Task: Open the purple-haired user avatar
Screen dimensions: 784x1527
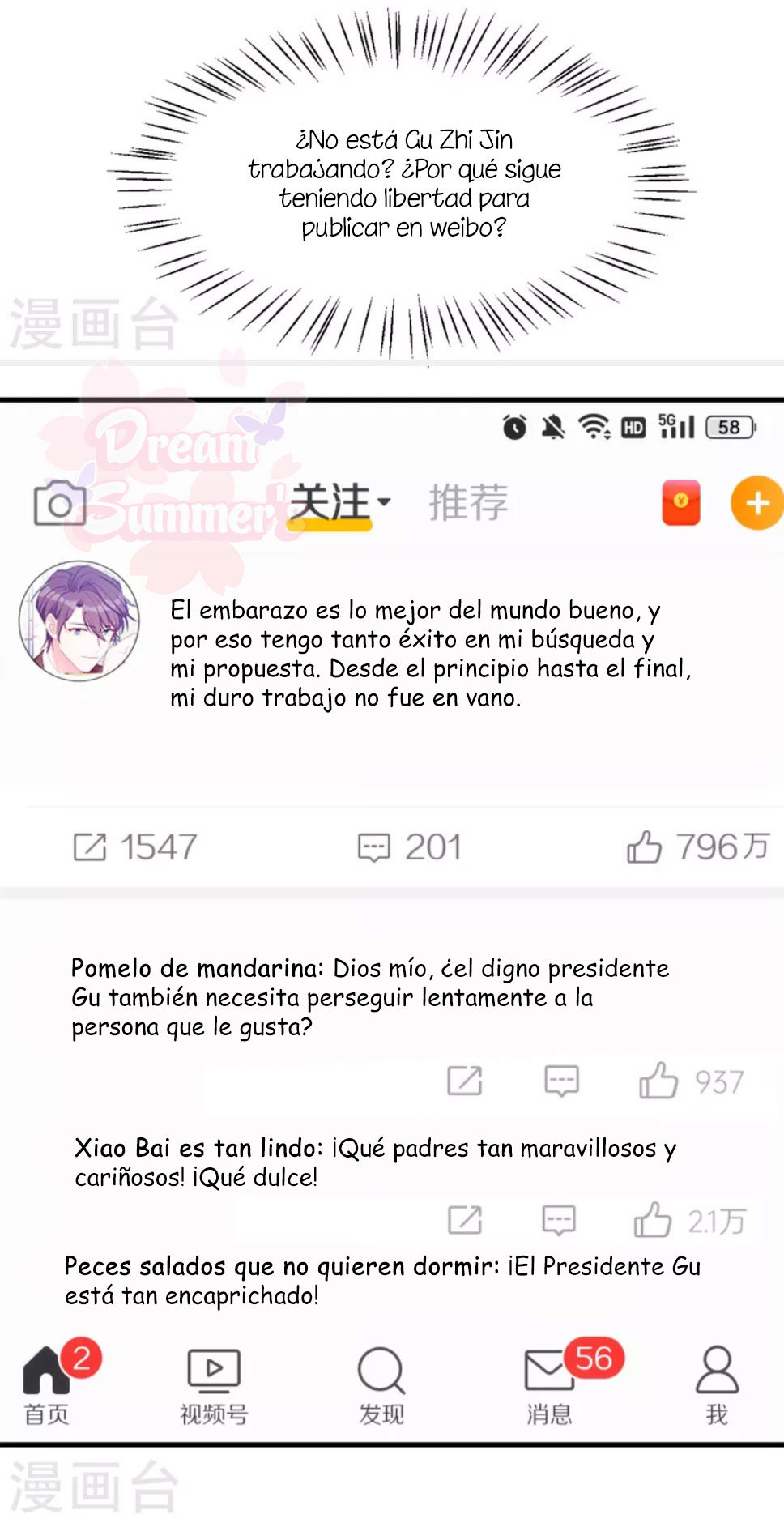Action: click(79, 621)
